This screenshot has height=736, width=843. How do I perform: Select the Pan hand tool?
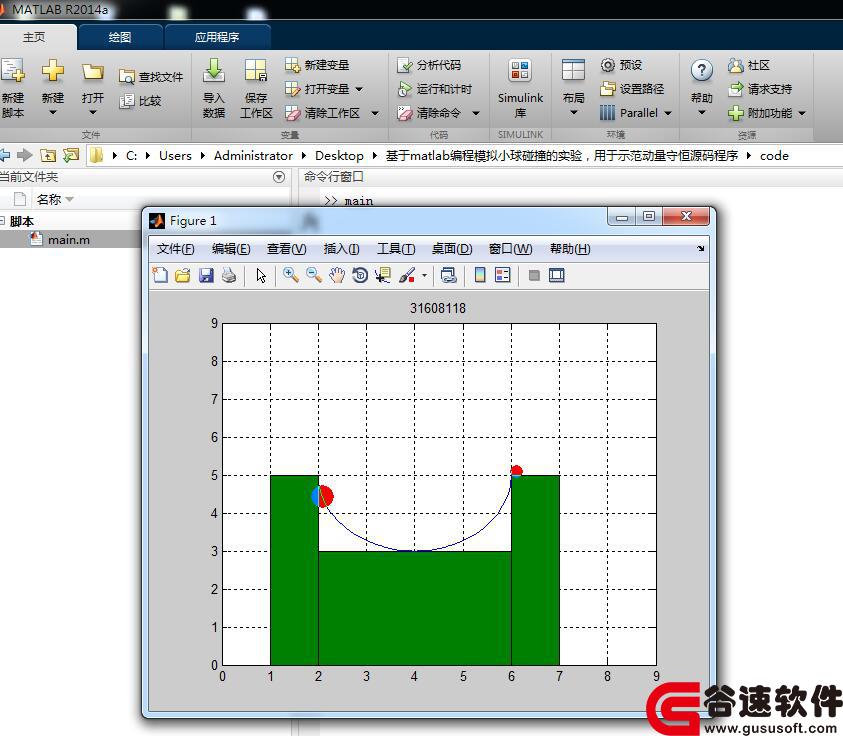click(x=337, y=275)
